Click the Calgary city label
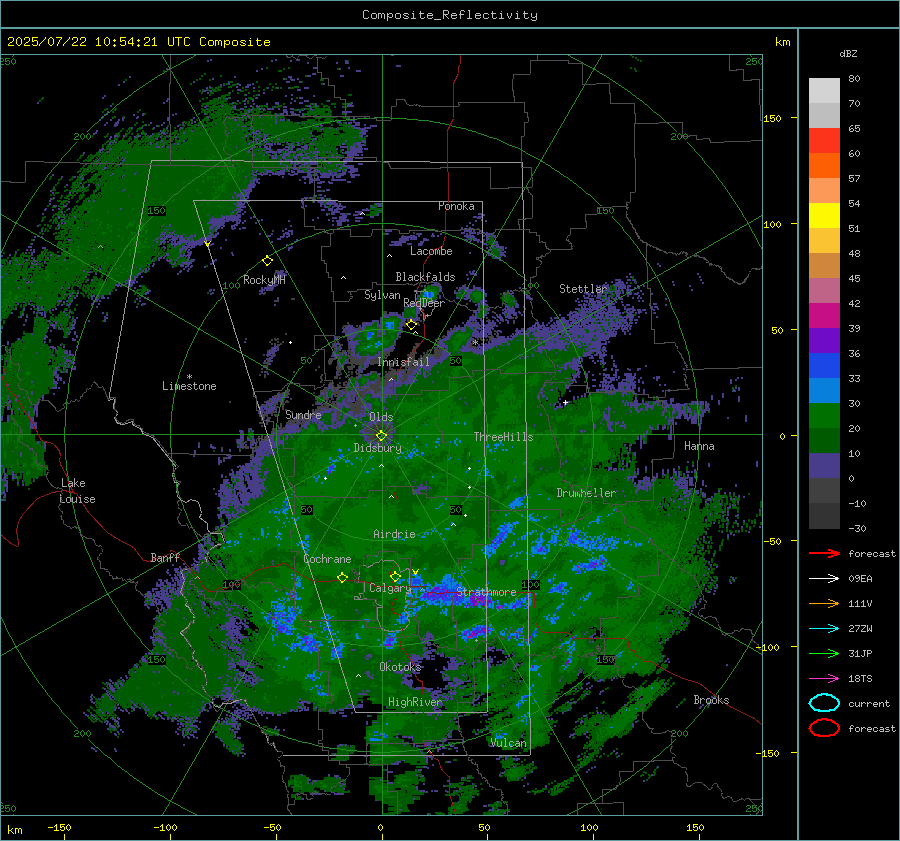900x841 pixels. (390, 588)
